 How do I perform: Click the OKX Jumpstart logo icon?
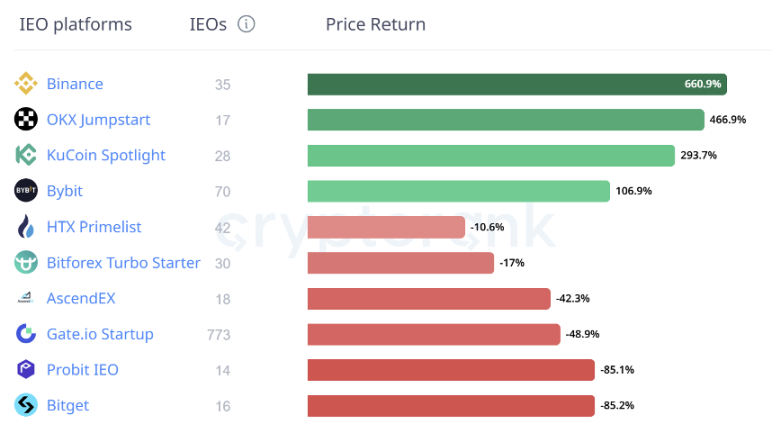tap(26, 120)
